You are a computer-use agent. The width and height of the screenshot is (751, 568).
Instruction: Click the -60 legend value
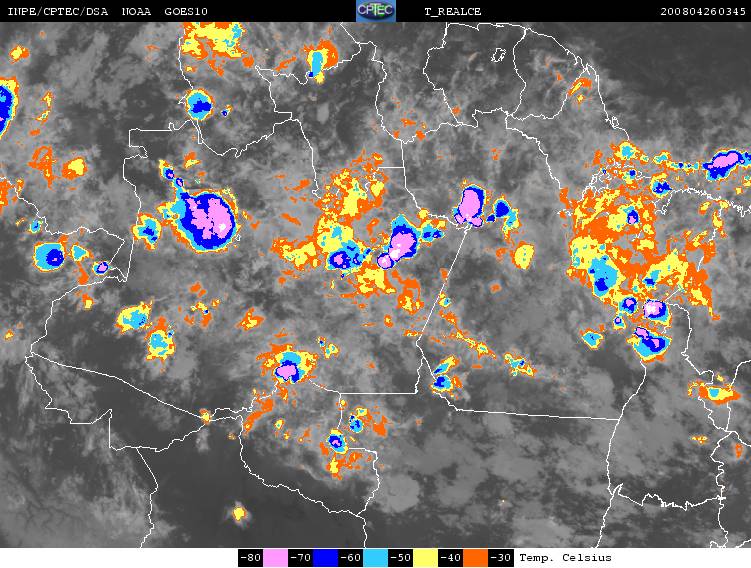(x=351, y=558)
